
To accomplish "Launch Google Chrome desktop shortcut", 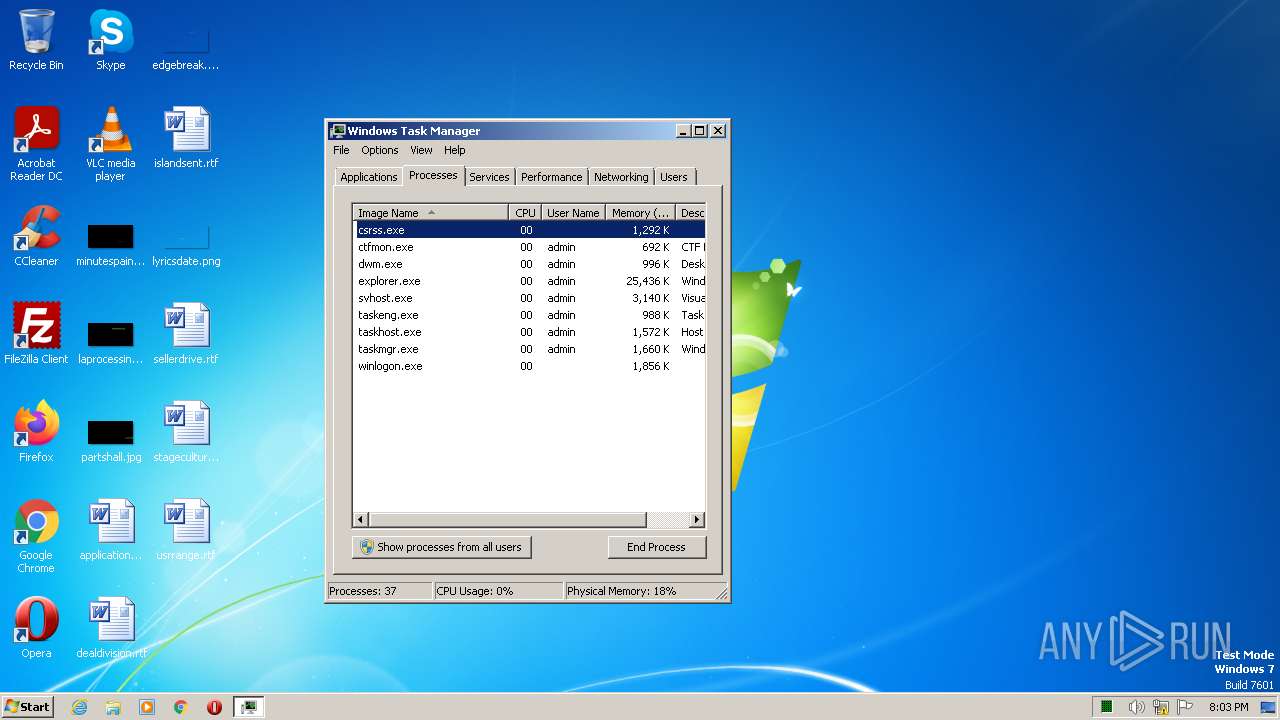I will point(36,536).
